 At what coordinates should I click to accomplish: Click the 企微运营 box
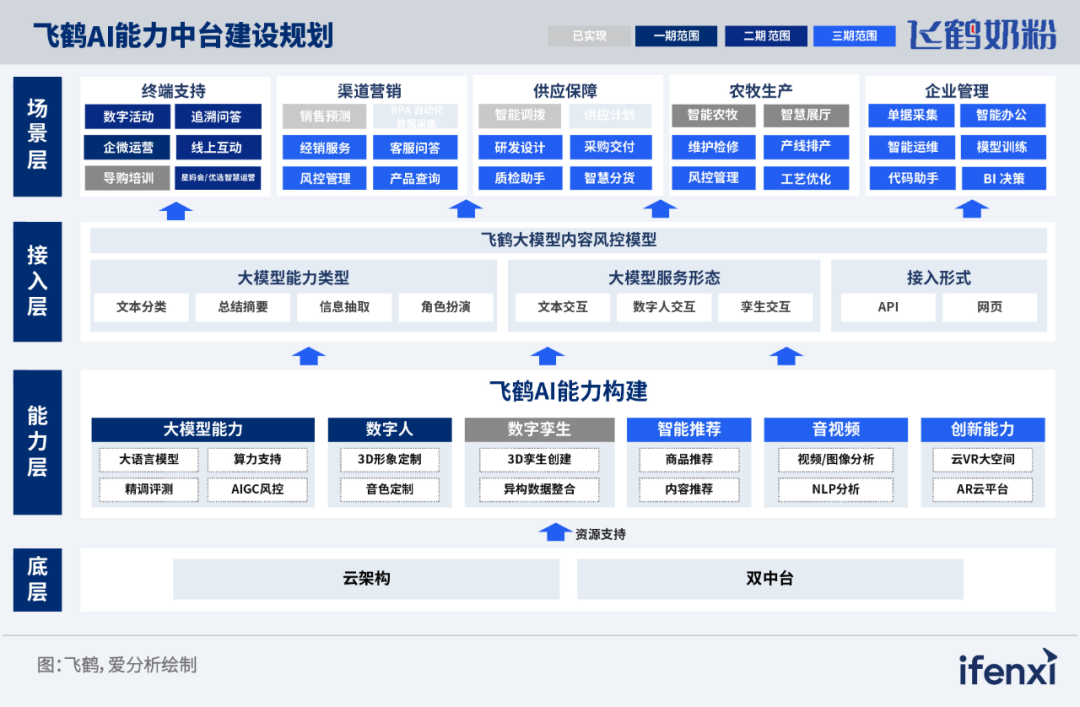coord(128,147)
